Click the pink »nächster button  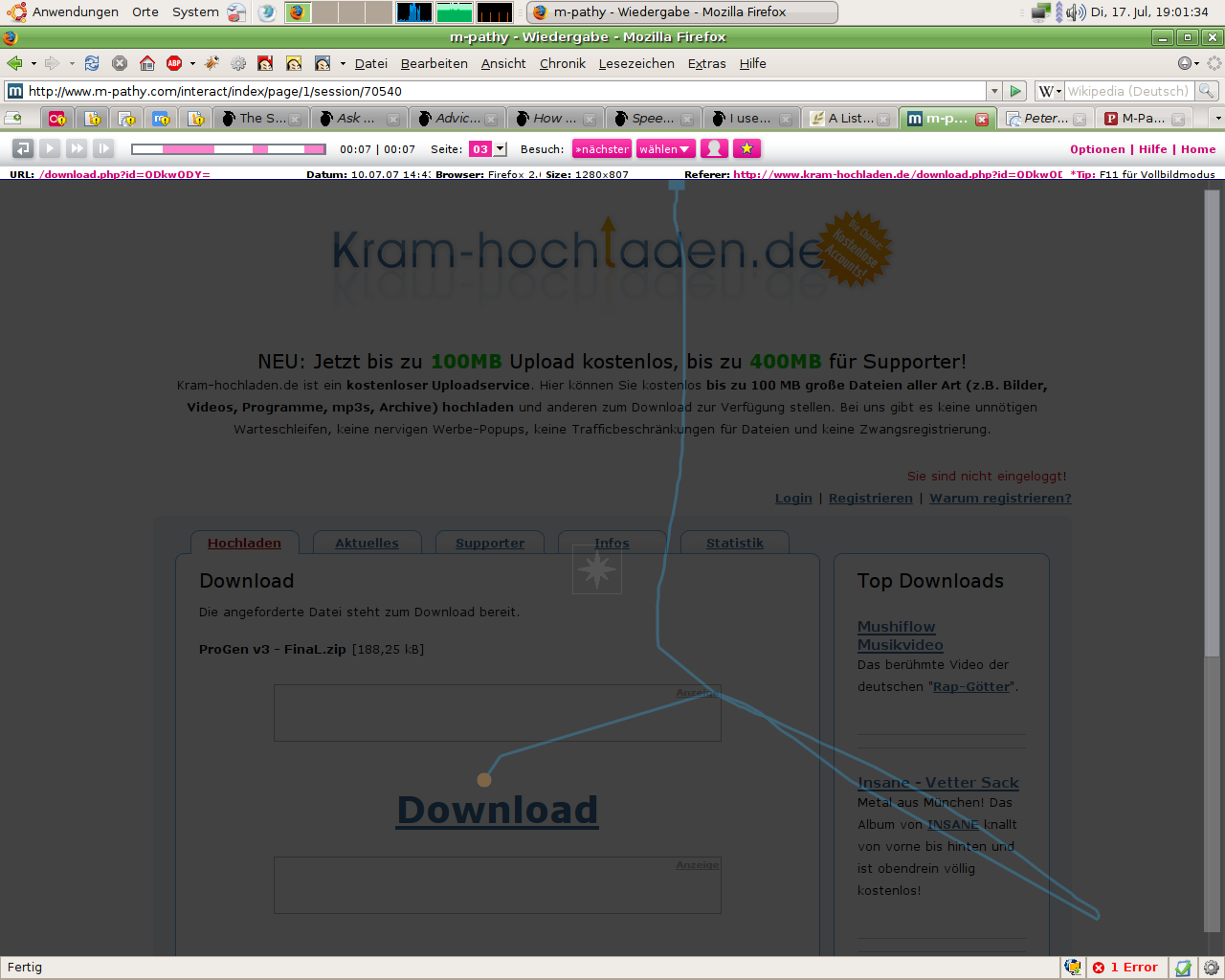[x=602, y=148]
